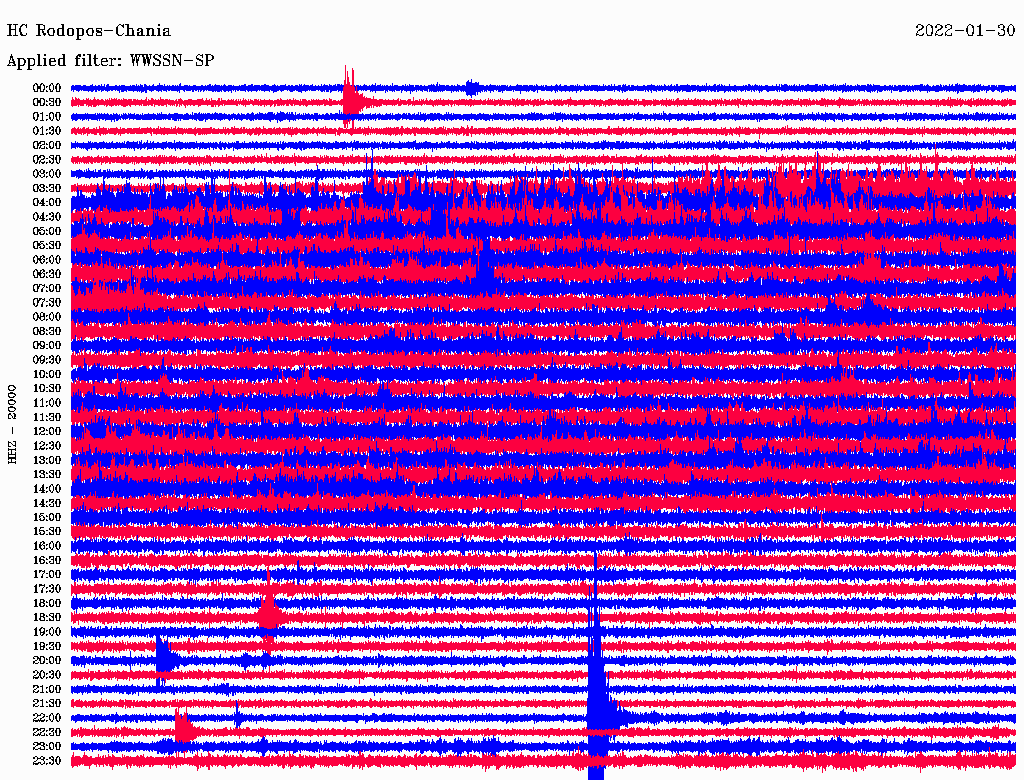The image size is (1024, 780).
Task: Select the 14:00 time label
Action: (x=46, y=489)
